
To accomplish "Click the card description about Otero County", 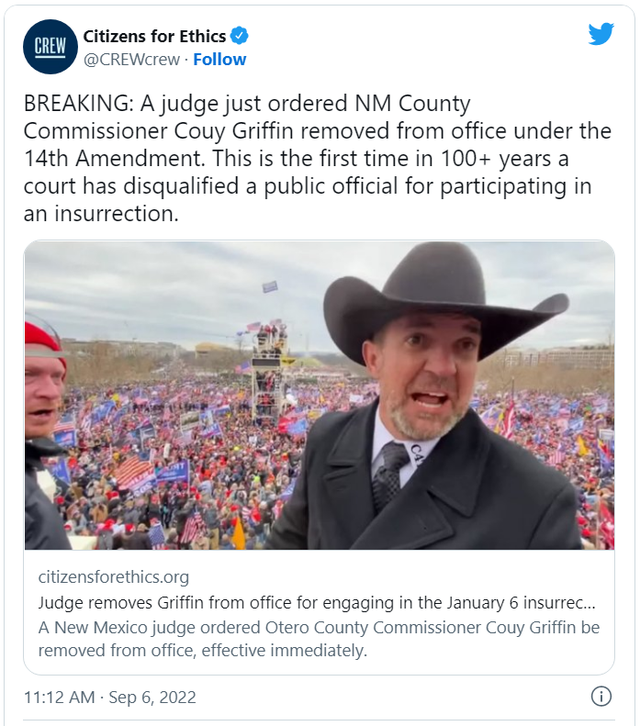I will click(318, 637).
